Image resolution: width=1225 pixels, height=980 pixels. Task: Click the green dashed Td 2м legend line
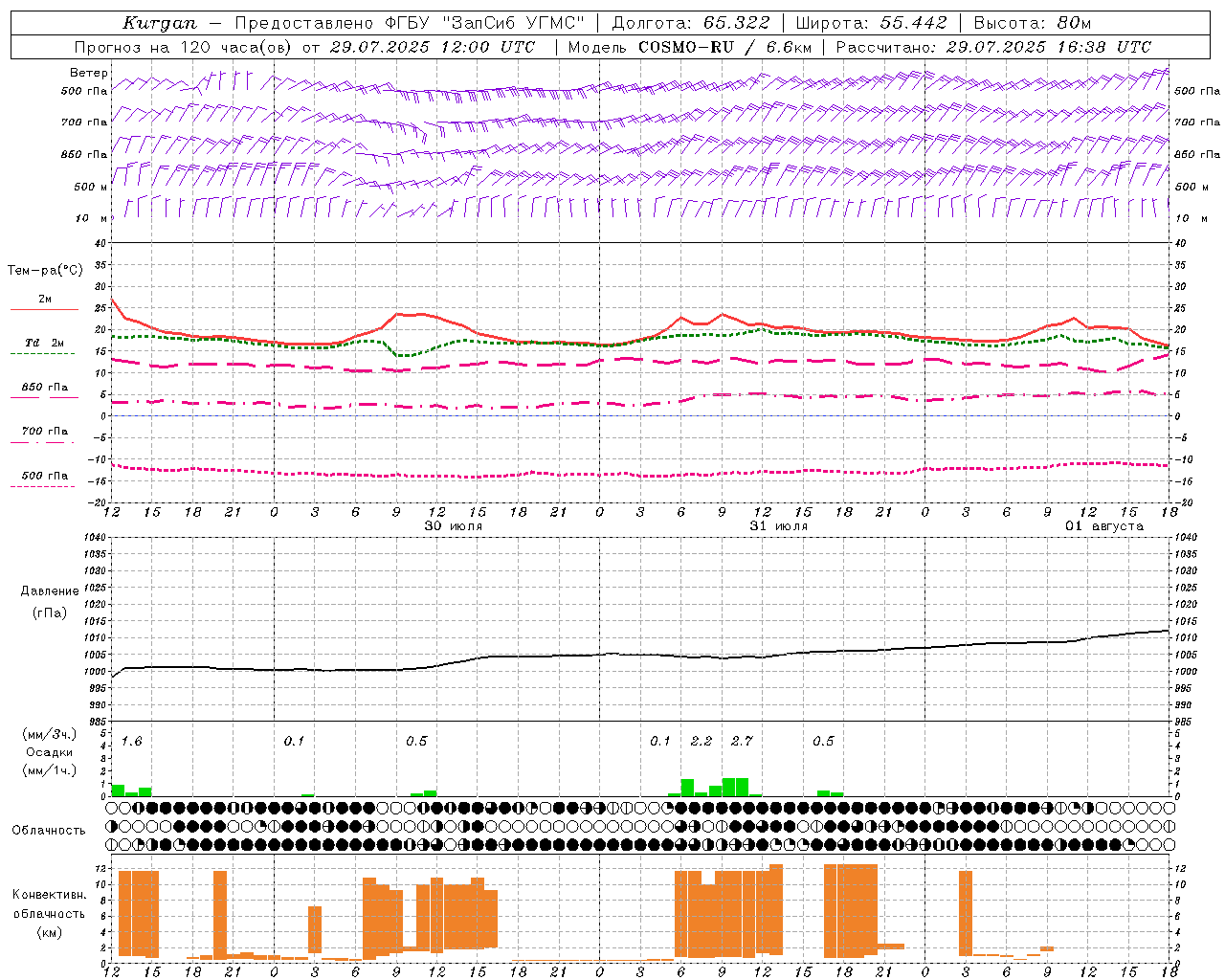[42, 354]
